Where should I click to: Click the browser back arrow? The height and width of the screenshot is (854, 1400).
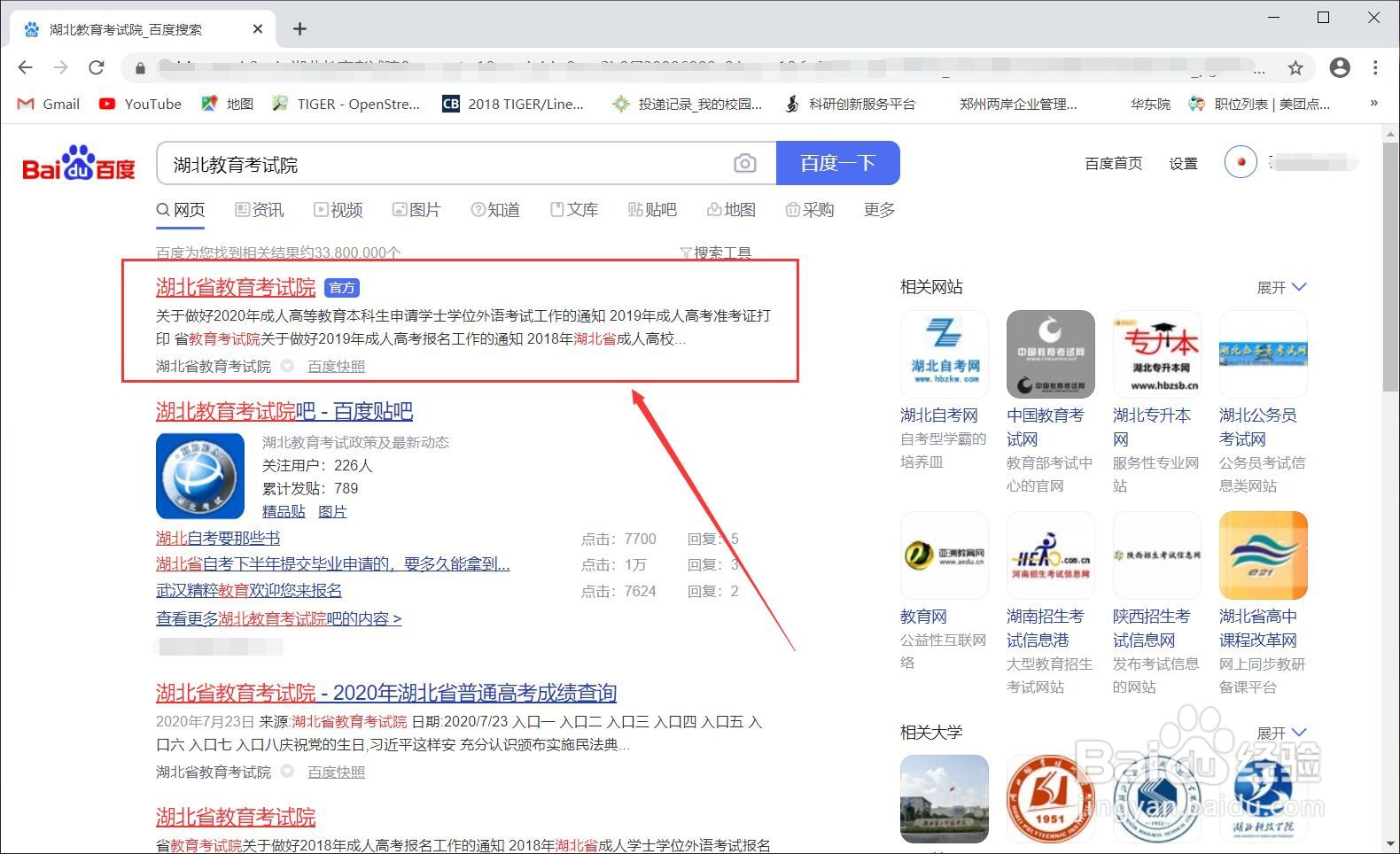point(25,67)
